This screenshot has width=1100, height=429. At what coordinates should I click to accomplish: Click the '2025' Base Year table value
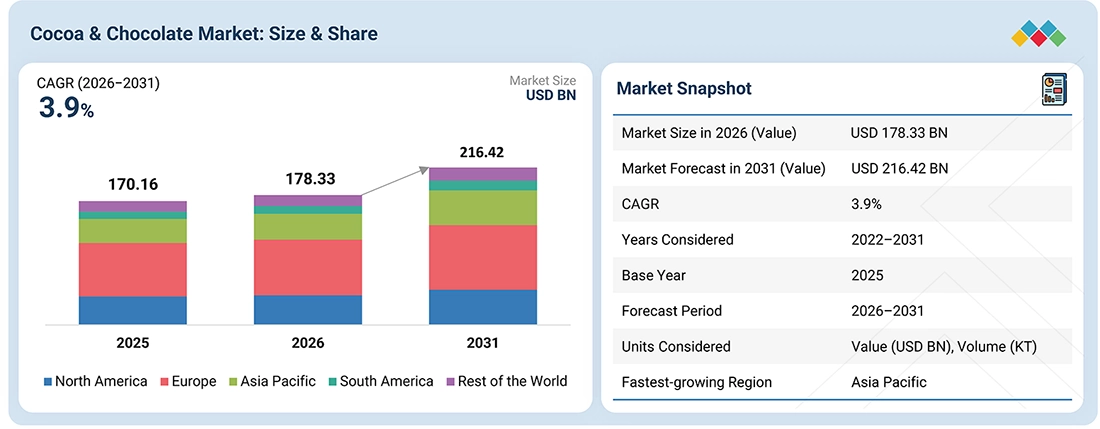tap(866, 275)
